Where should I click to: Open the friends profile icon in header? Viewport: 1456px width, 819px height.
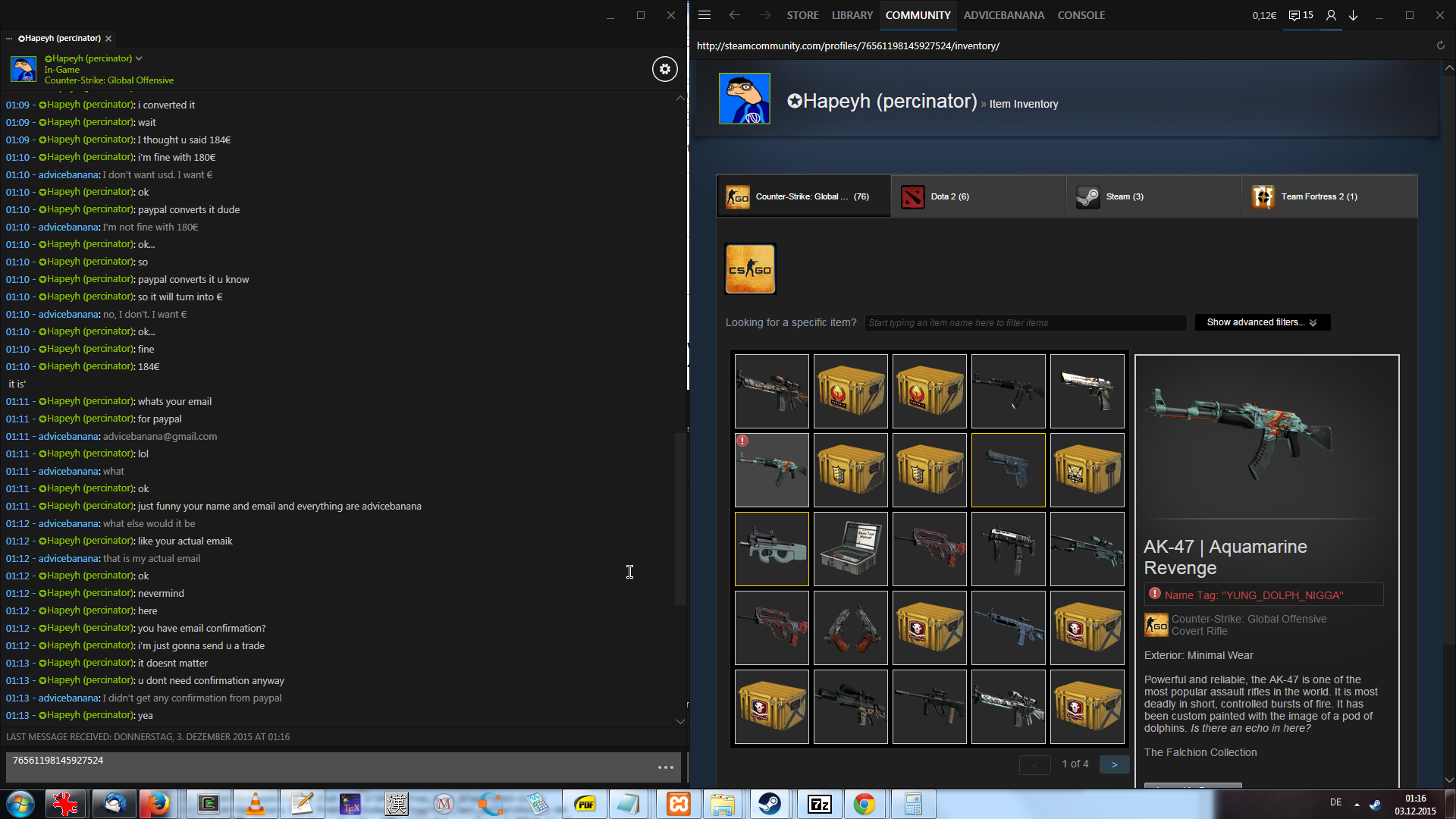(x=1331, y=15)
